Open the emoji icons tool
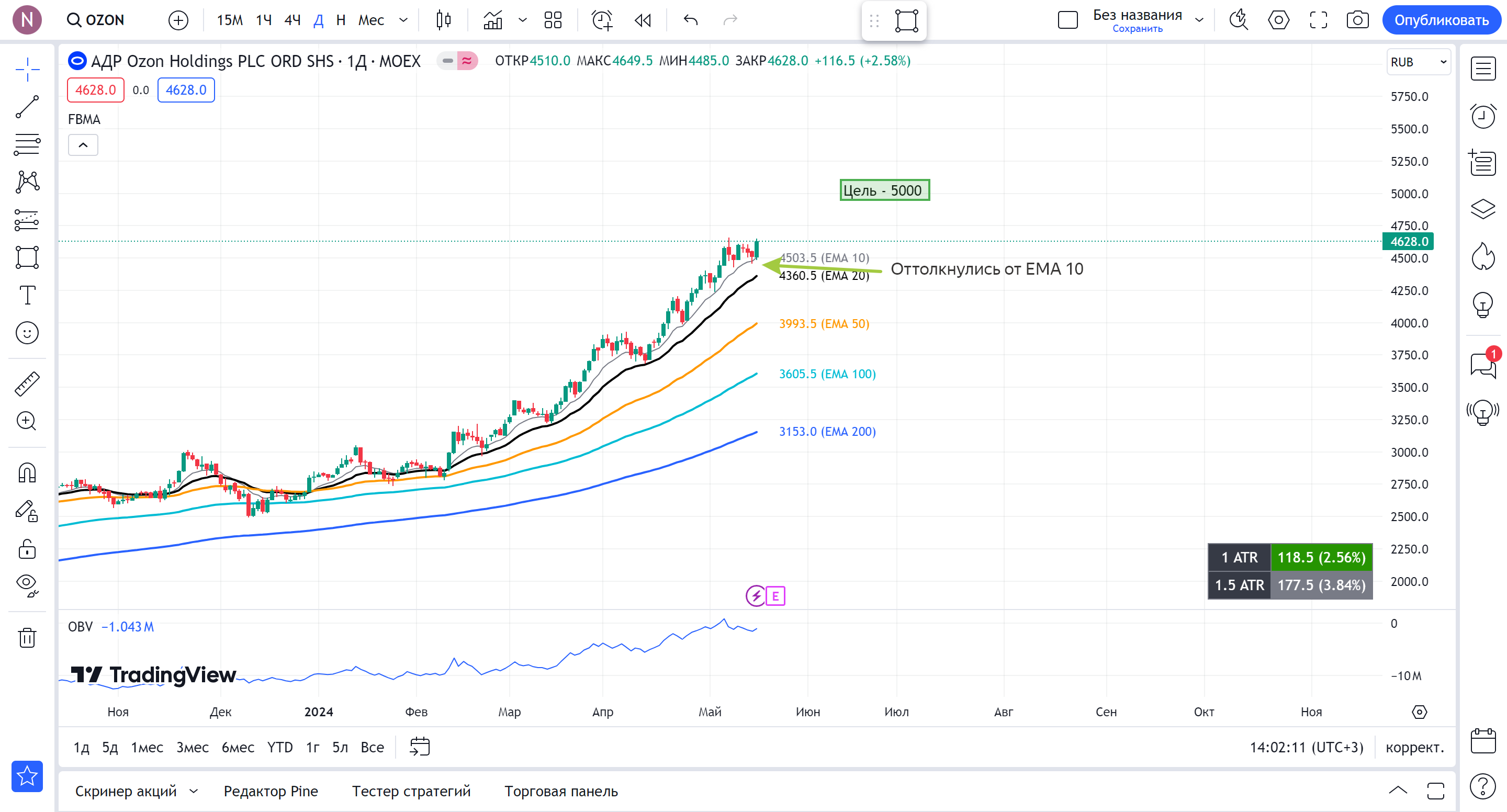1507x812 pixels. pyautogui.click(x=27, y=333)
